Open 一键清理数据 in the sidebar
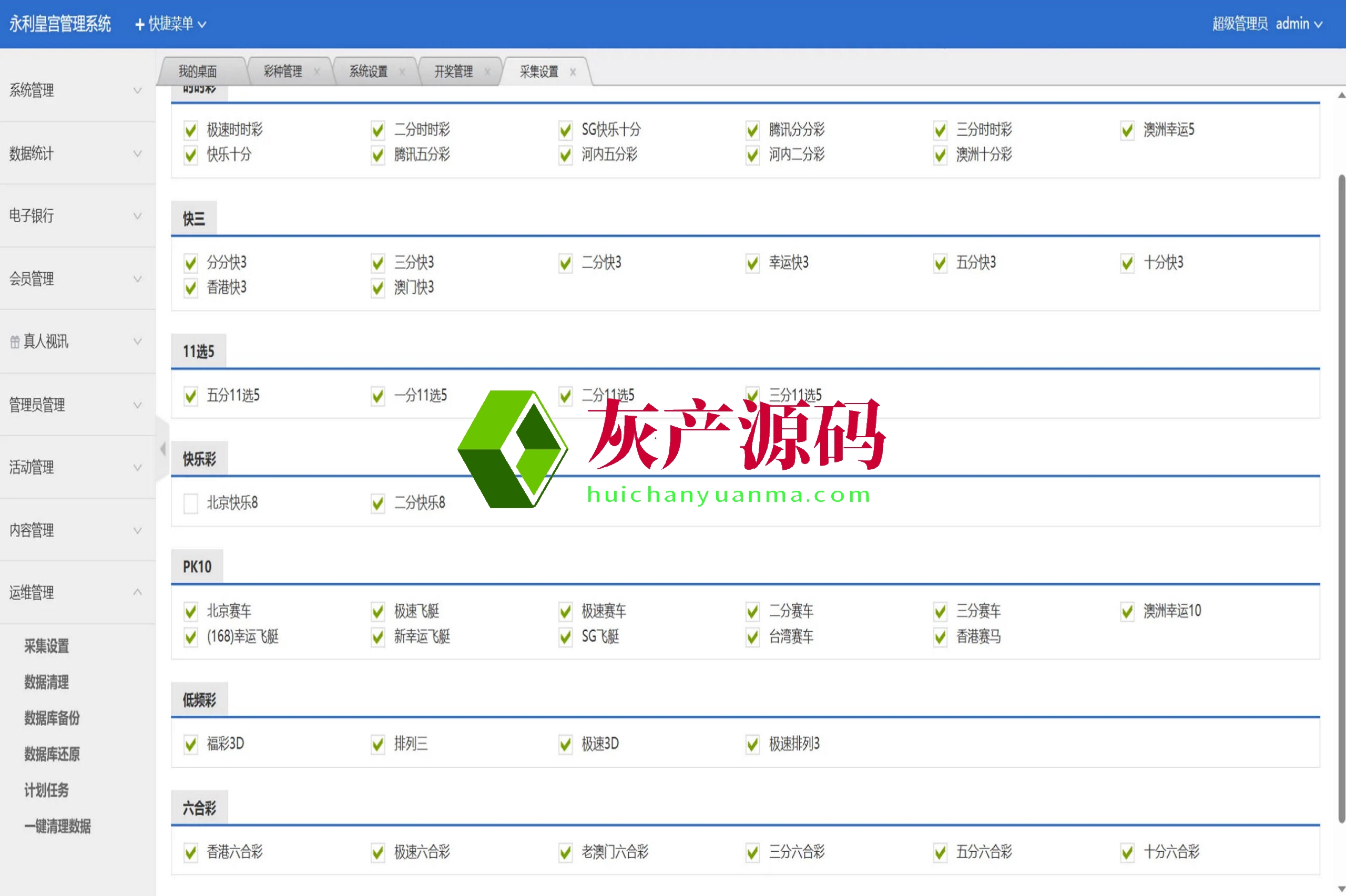Screen dimensions: 1346x896 tap(58, 826)
